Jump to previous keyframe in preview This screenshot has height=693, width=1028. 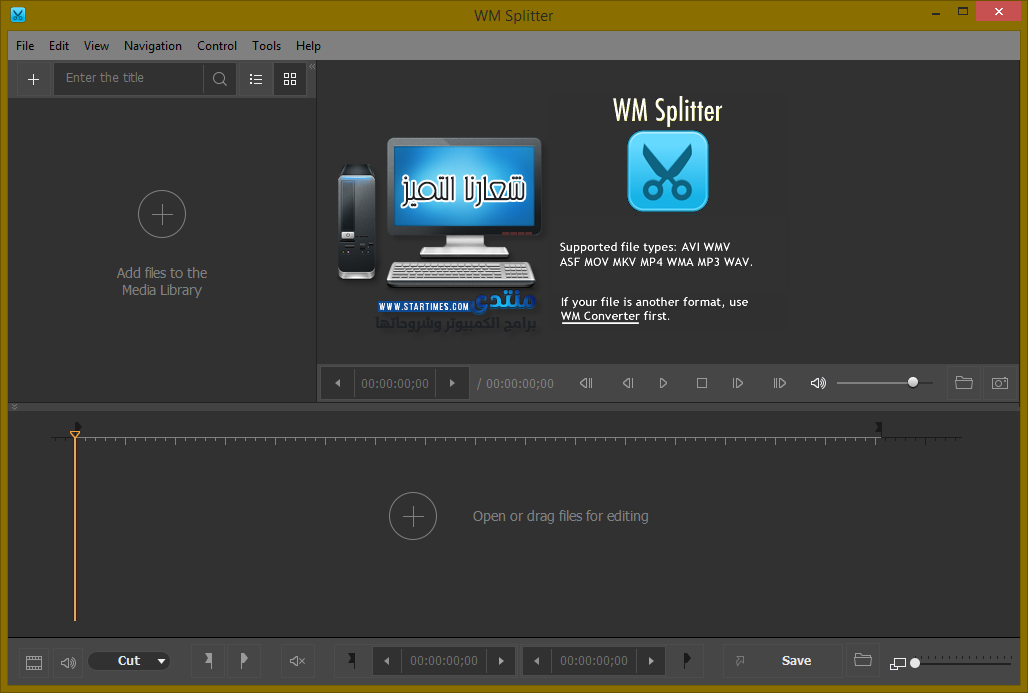[x=586, y=384]
